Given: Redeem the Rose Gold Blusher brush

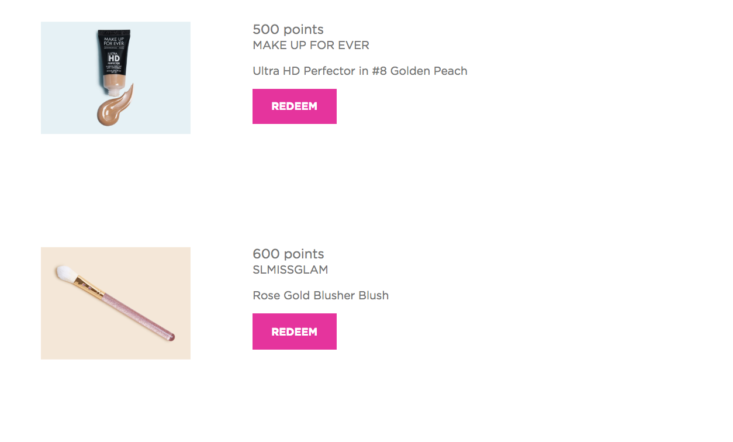Looking at the screenshot, I should pos(294,331).
